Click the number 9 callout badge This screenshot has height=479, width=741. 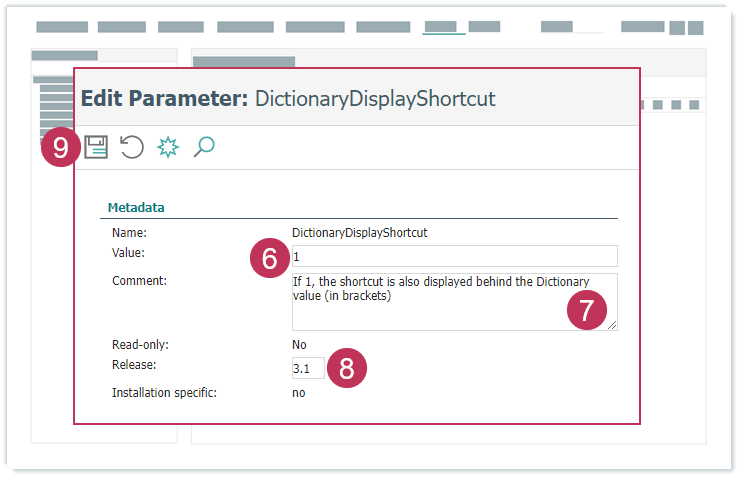[61, 148]
